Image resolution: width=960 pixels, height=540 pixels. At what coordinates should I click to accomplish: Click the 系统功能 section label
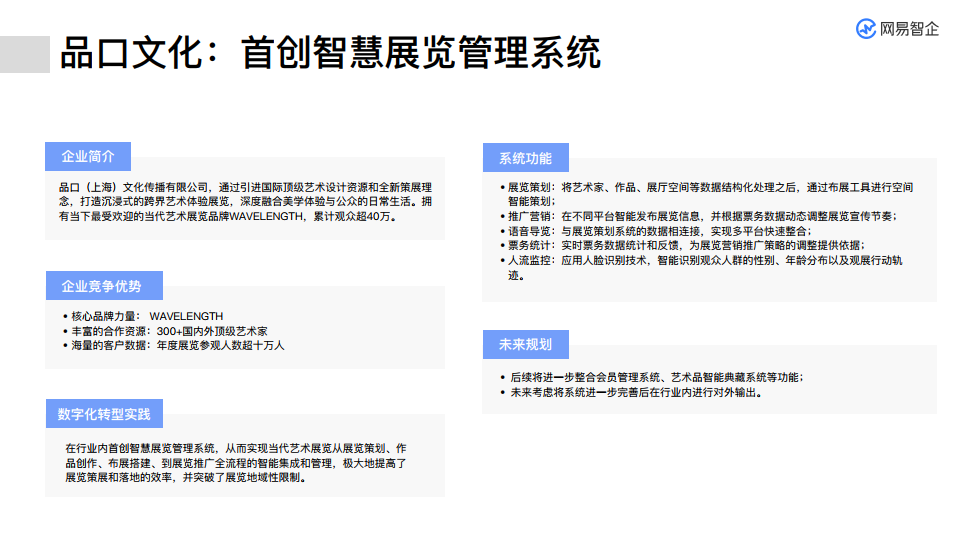coord(525,158)
